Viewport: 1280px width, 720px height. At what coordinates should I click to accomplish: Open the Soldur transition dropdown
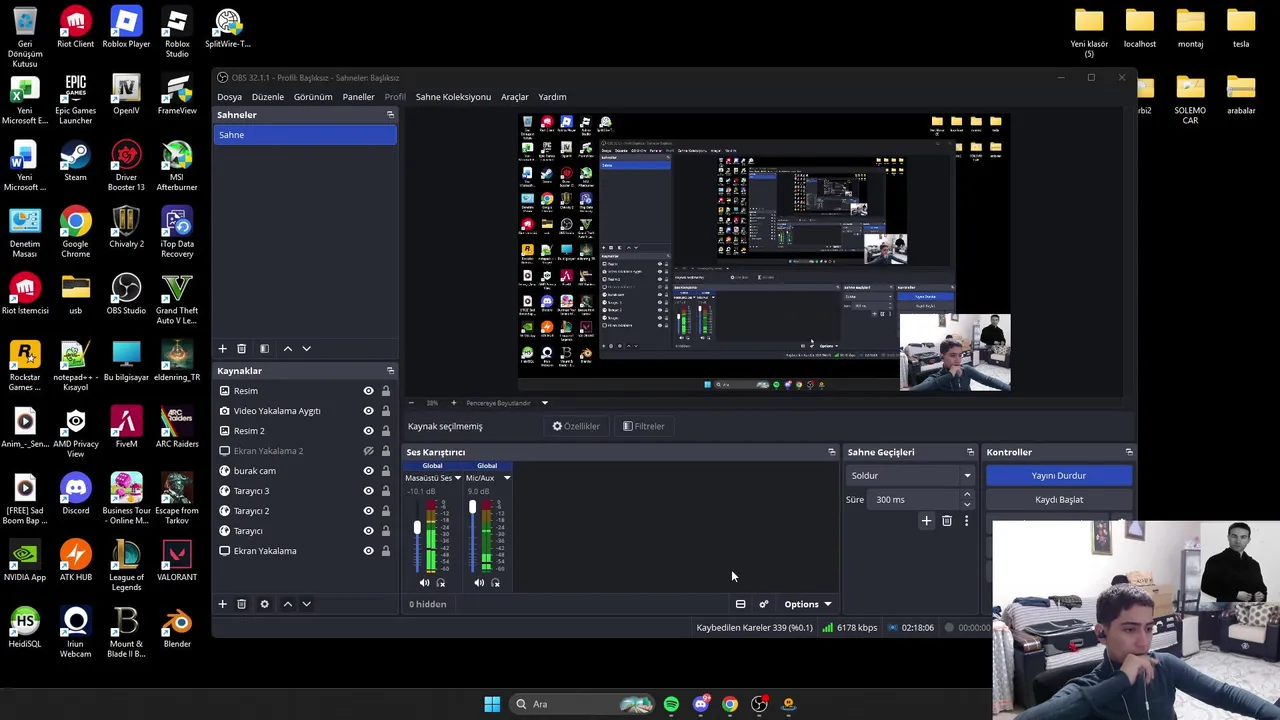tap(910, 476)
